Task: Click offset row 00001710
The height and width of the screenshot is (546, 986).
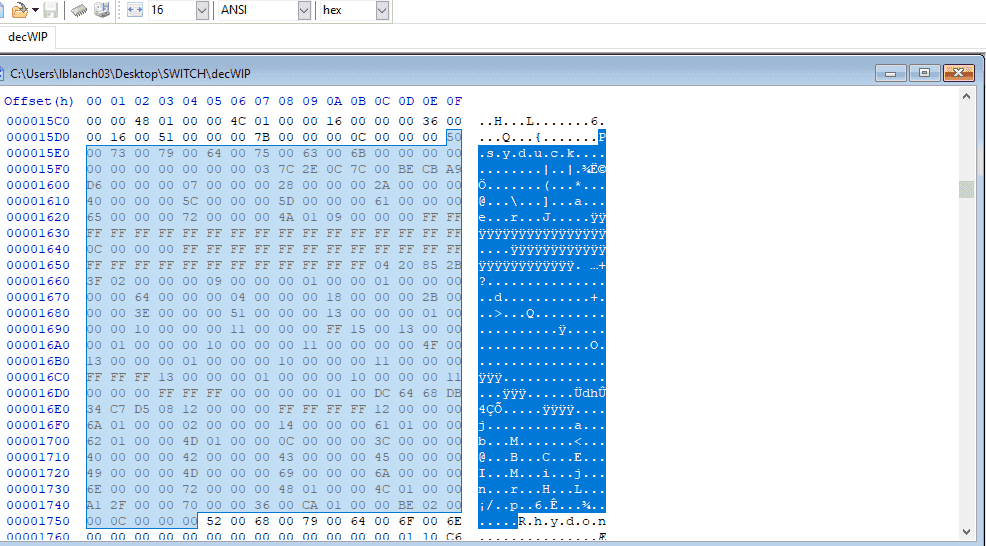Action: [38, 457]
